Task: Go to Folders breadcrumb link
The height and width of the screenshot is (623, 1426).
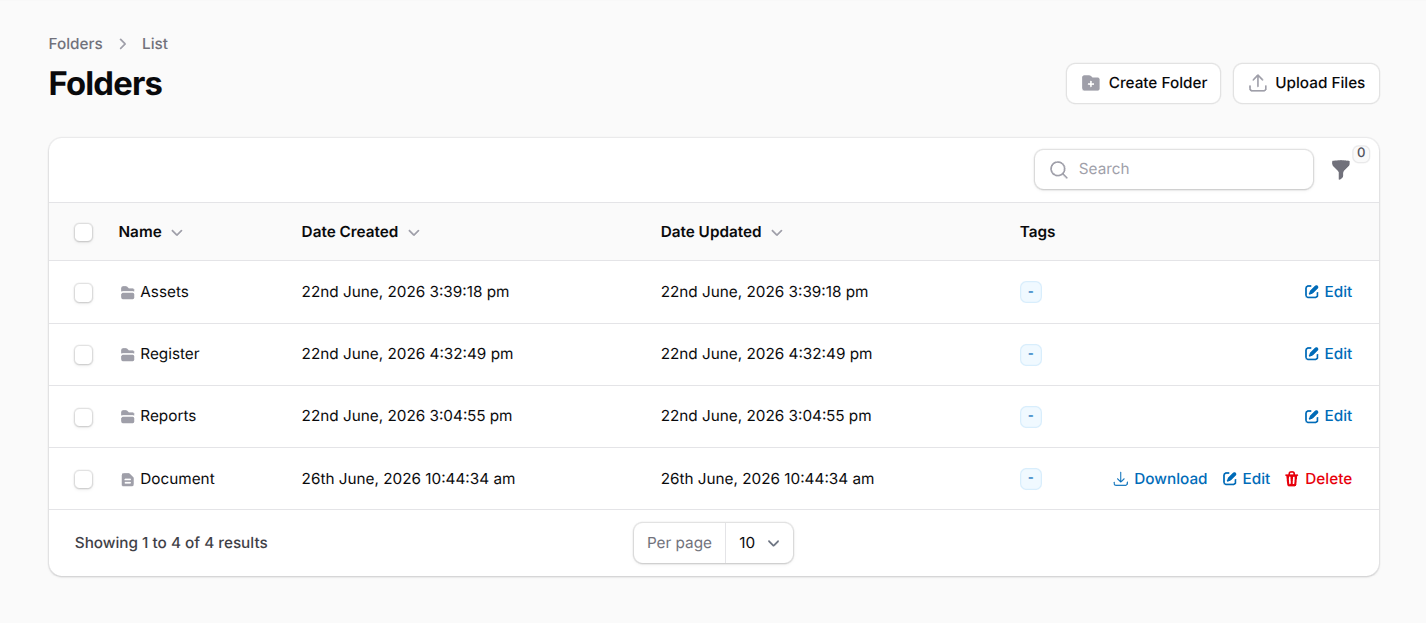Action: pos(76,44)
